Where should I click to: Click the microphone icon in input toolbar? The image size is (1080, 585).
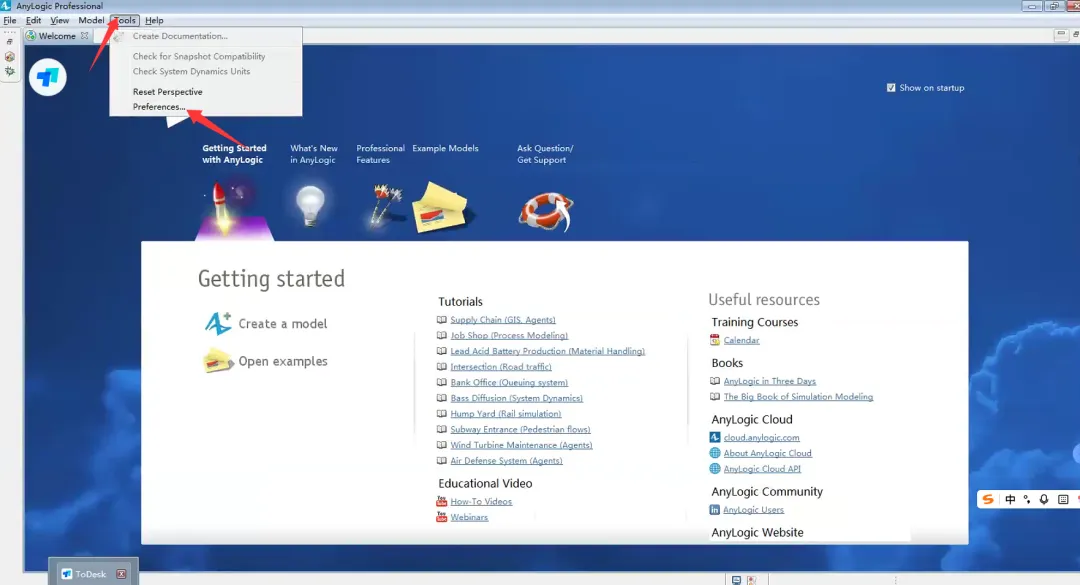click(1044, 500)
